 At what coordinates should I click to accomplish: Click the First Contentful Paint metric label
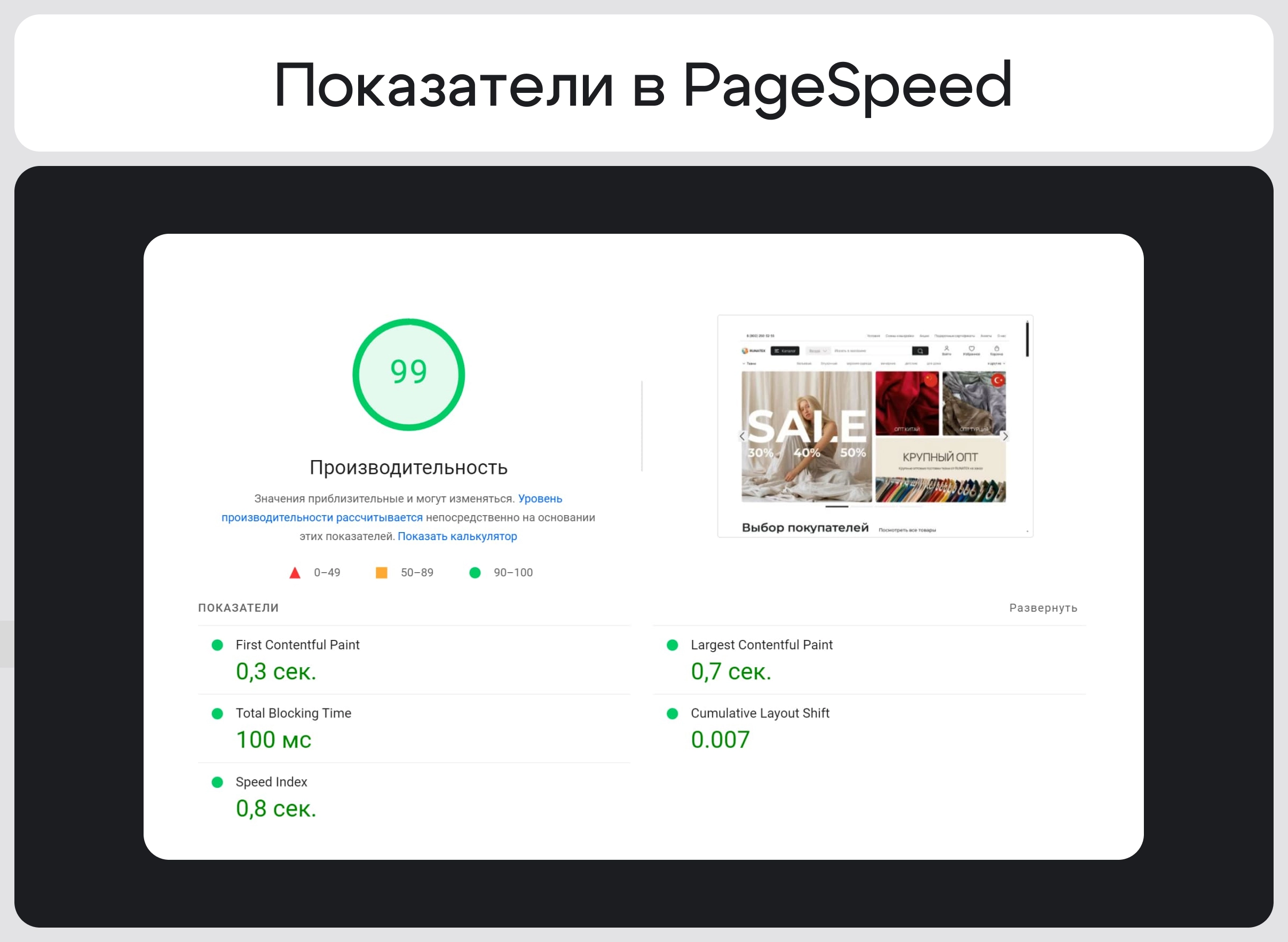pyautogui.click(x=297, y=645)
